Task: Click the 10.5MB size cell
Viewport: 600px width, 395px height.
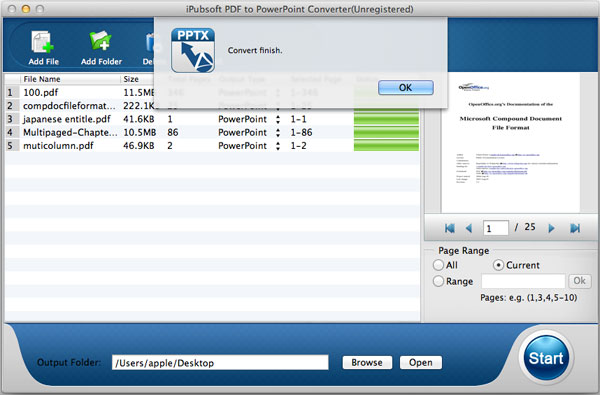Action: click(x=139, y=132)
